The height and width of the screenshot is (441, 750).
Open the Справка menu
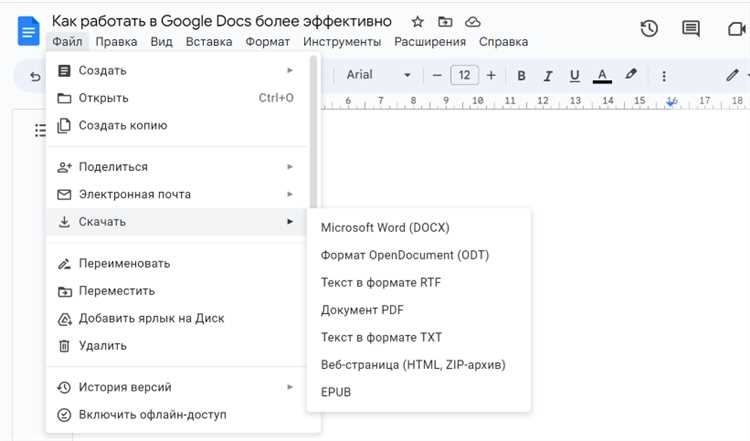click(503, 42)
